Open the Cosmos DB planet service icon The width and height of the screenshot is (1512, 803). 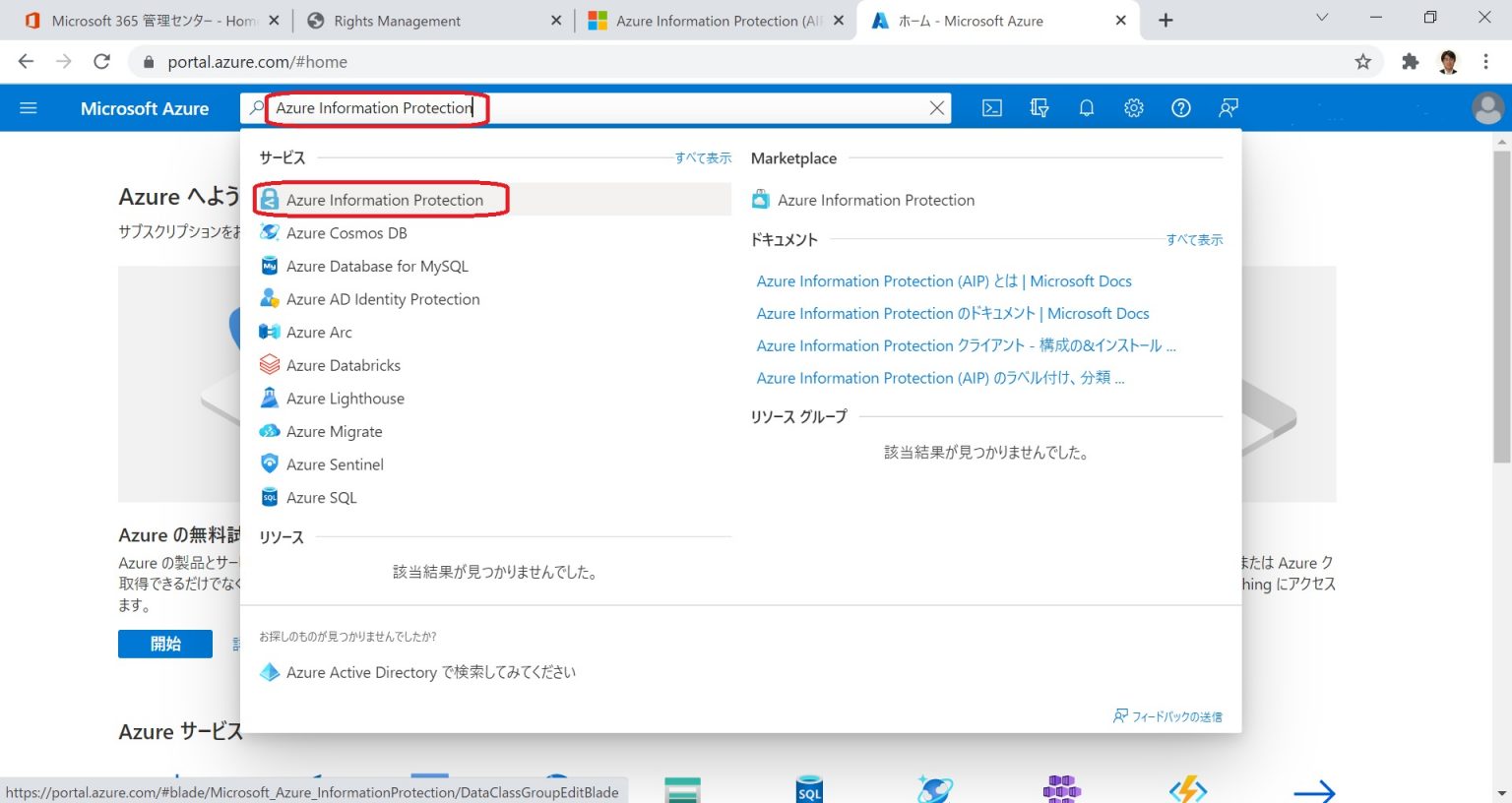click(x=935, y=789)
